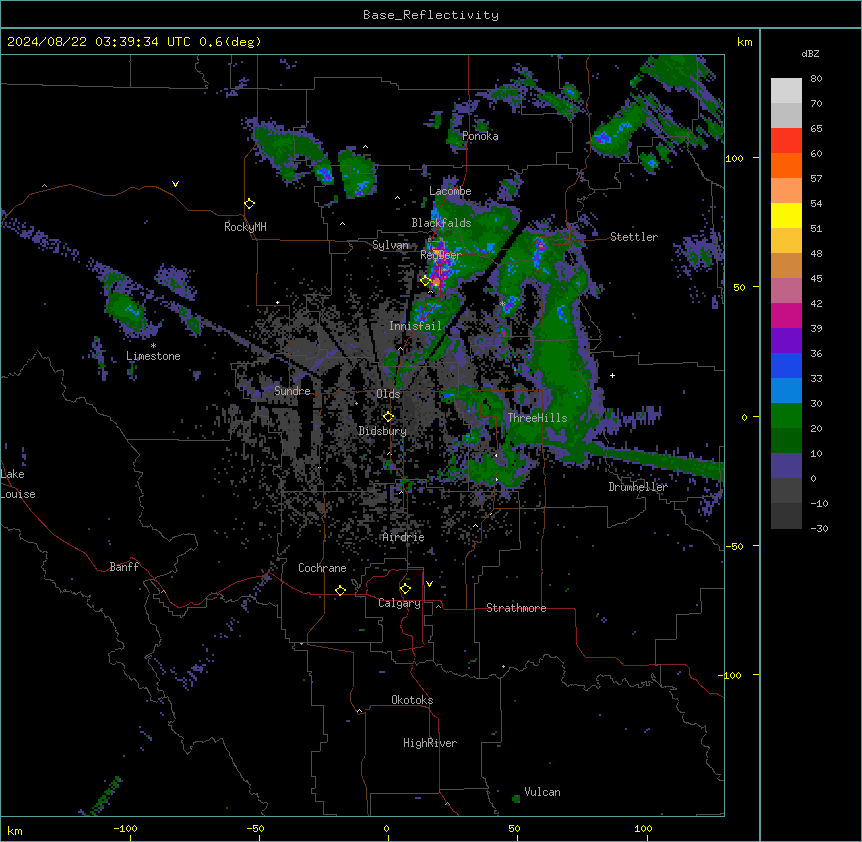Click the white 70-80 dBZ legend swatch
This screenshot has width=862, height=842.
tap(786, 91)
